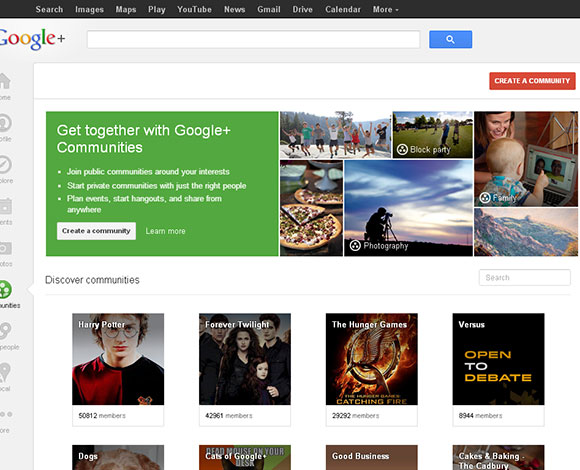
Task: Focus the Discover communities search box
Action: coord(525,277)
